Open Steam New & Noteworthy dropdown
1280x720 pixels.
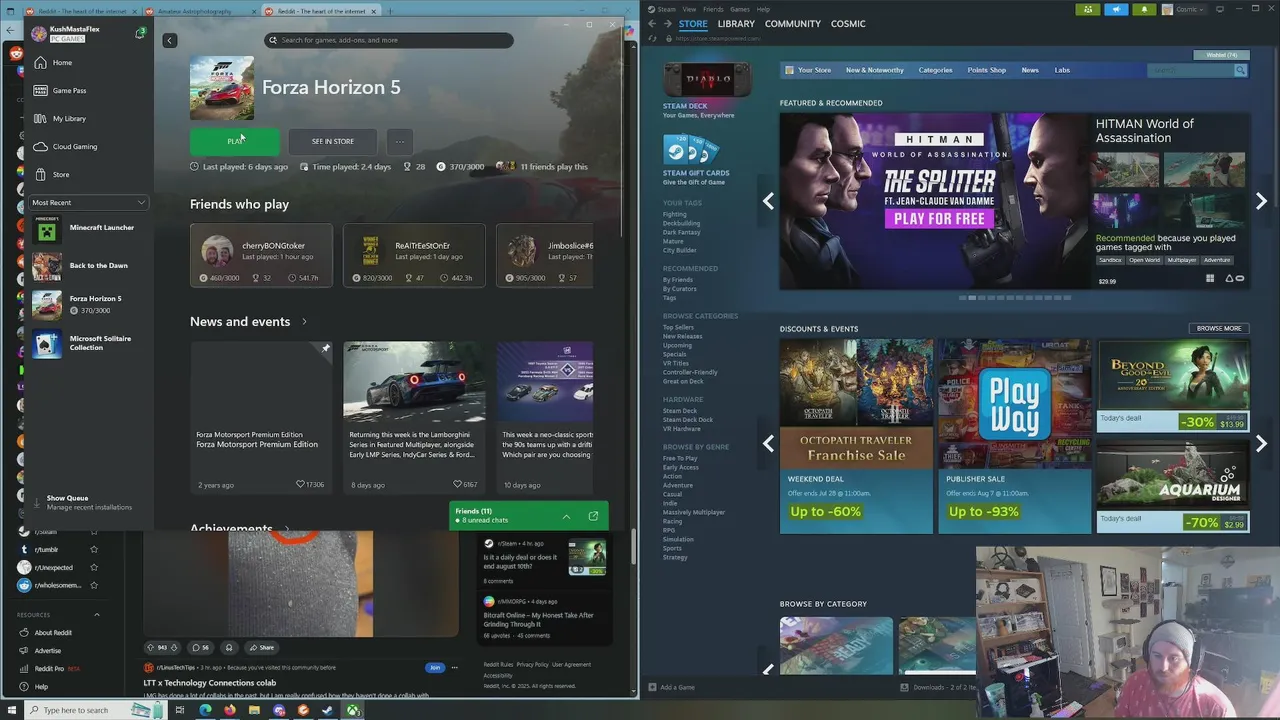click(x=874, y=70)
